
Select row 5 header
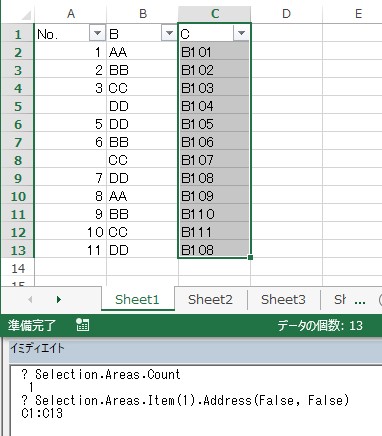[x=18, y=105]
